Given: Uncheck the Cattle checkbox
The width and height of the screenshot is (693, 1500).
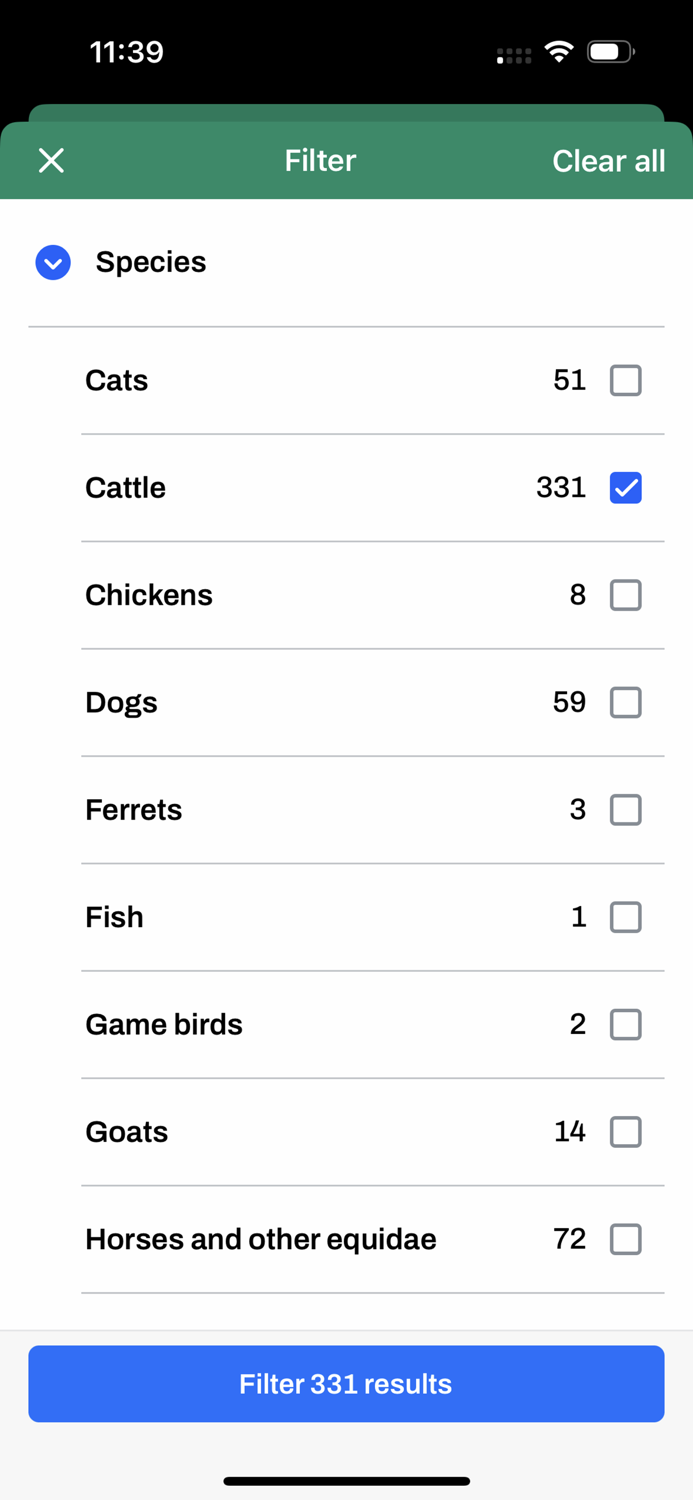Looking at the screenshot, I should (x=626, y=488).
